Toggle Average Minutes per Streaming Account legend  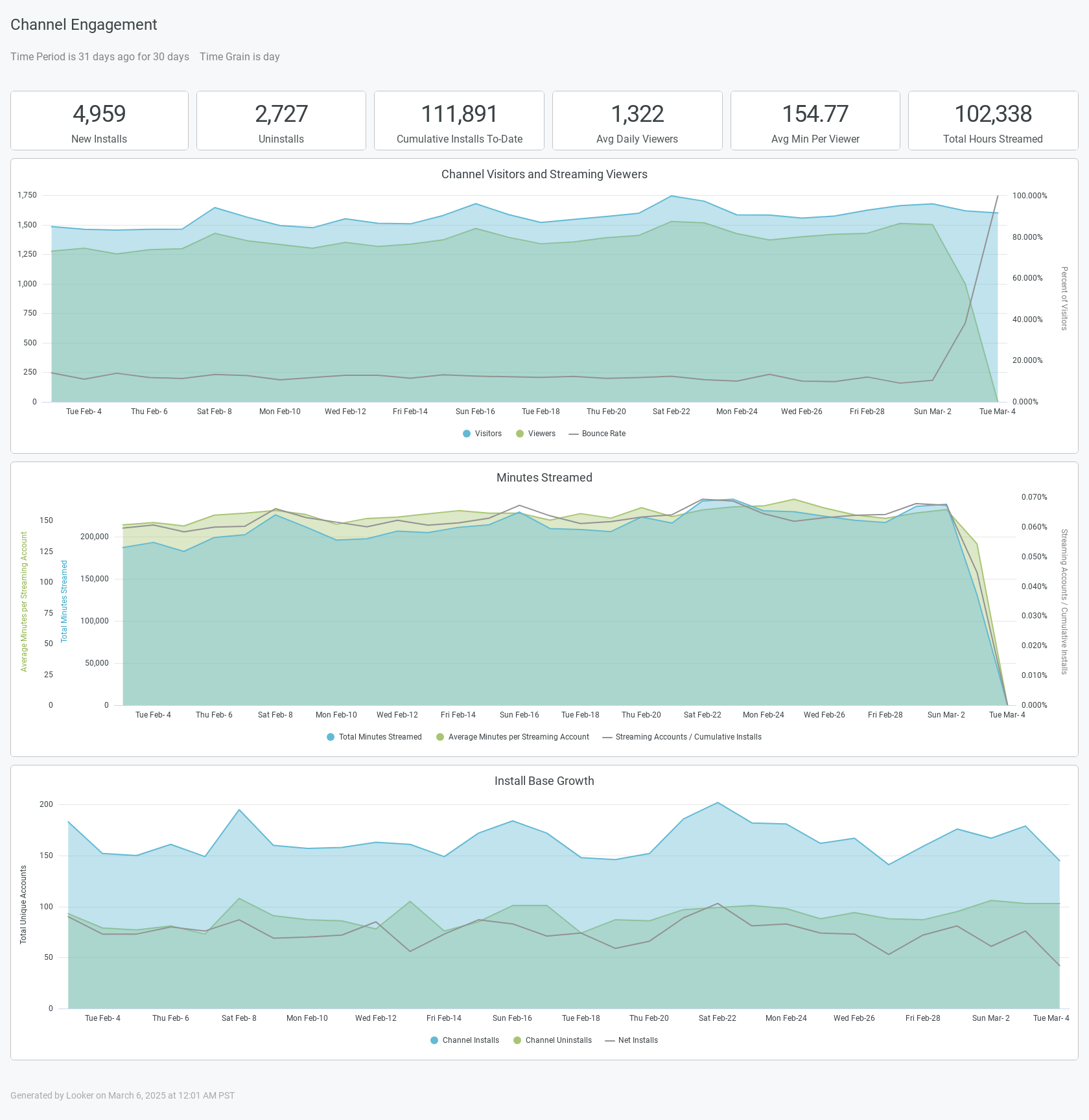click(513, 737)
